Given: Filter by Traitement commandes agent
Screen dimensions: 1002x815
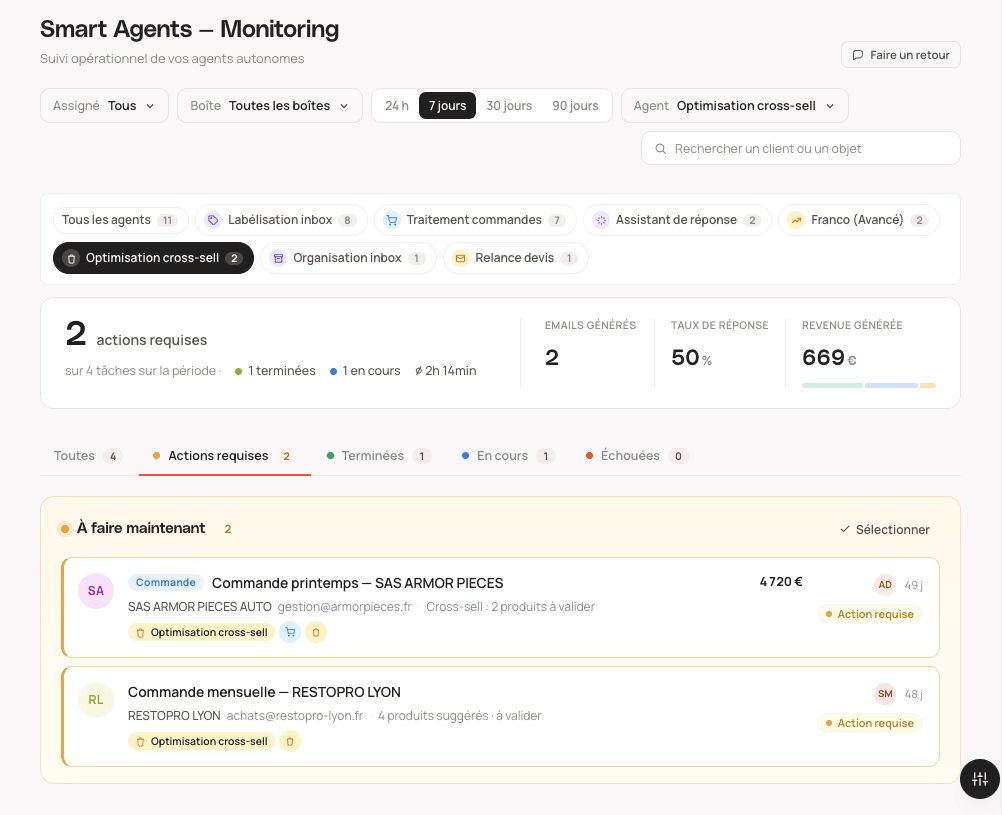Looking at the screenshot, I should [475, 220].
